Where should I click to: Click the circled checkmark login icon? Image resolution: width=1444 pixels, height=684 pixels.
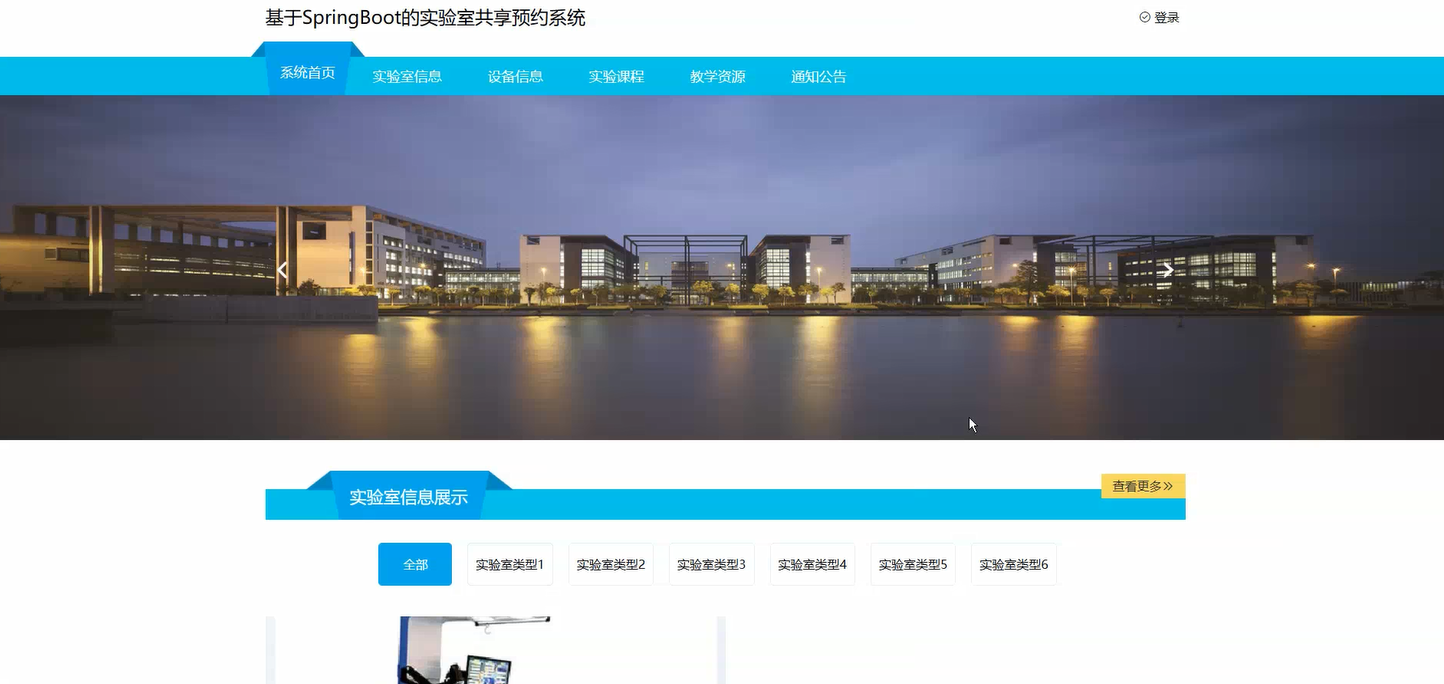(1143, 16)
